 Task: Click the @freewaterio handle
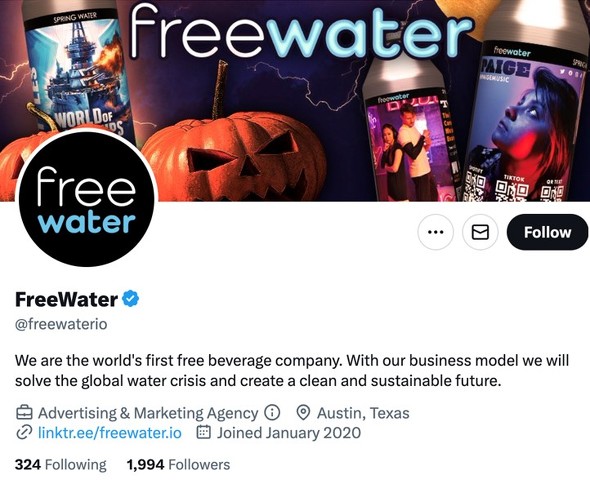click(x=61, y=324)
